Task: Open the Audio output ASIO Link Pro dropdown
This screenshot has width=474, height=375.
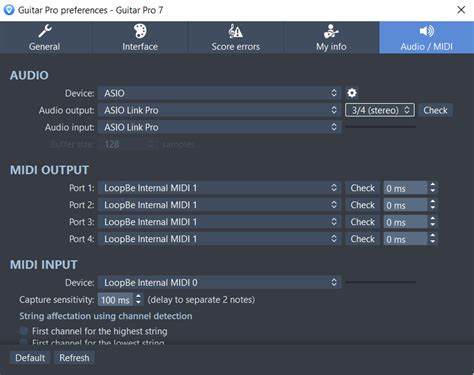Action: point(220,110)
